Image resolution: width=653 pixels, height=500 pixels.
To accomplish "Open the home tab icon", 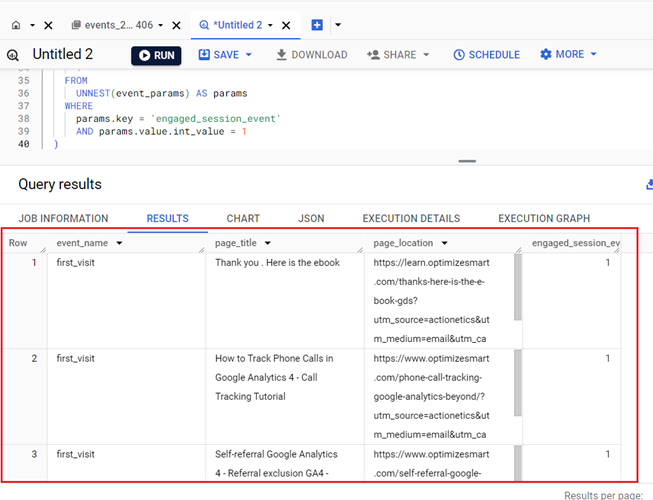I will click(x=16, y=25).
